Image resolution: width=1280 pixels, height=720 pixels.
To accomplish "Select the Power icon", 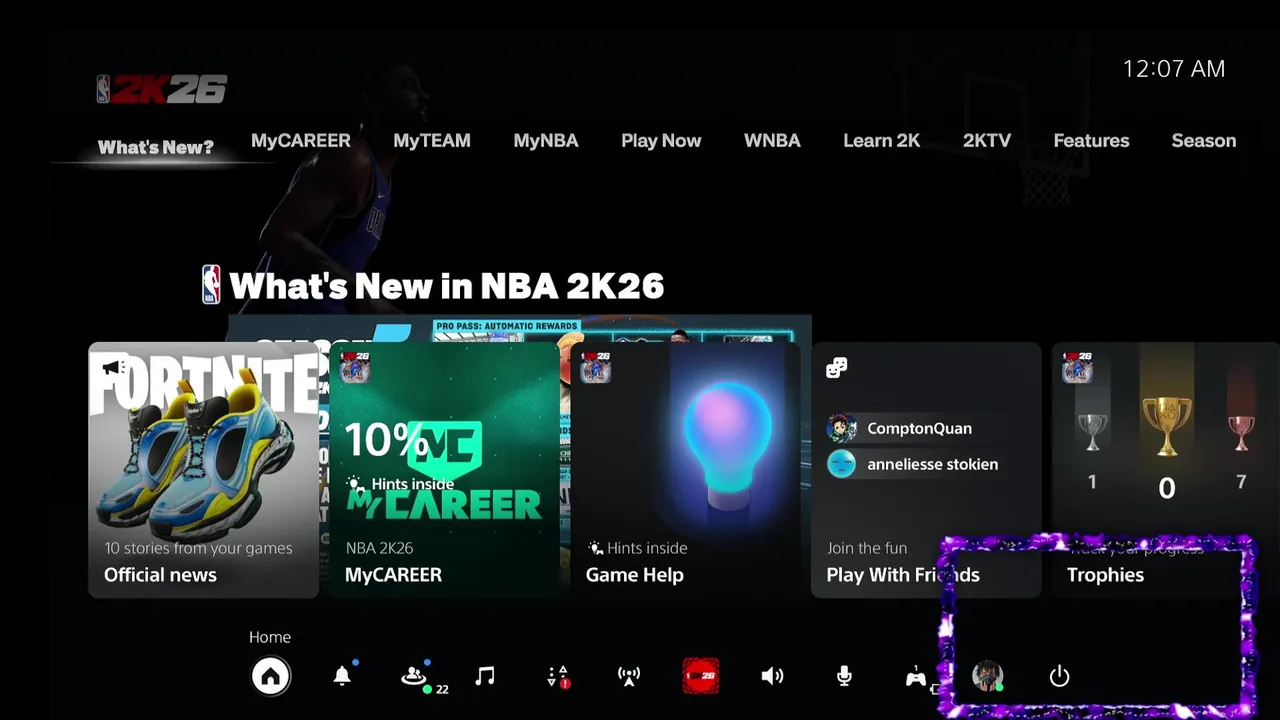I will 1060,677.
